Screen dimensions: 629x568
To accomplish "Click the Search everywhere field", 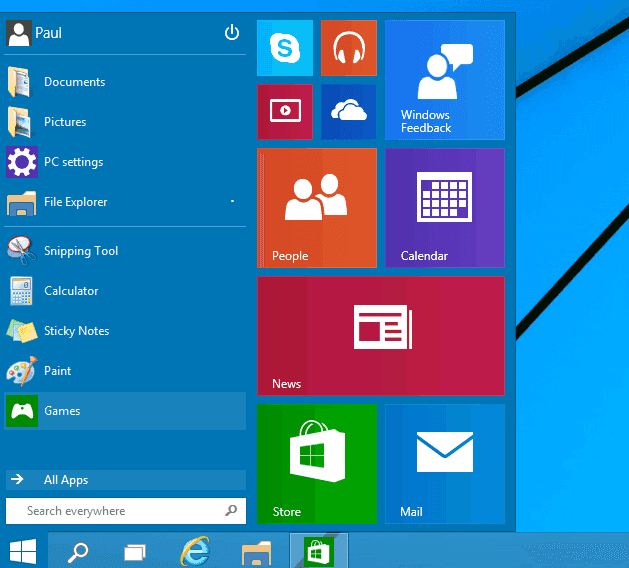I will (126, 511).
